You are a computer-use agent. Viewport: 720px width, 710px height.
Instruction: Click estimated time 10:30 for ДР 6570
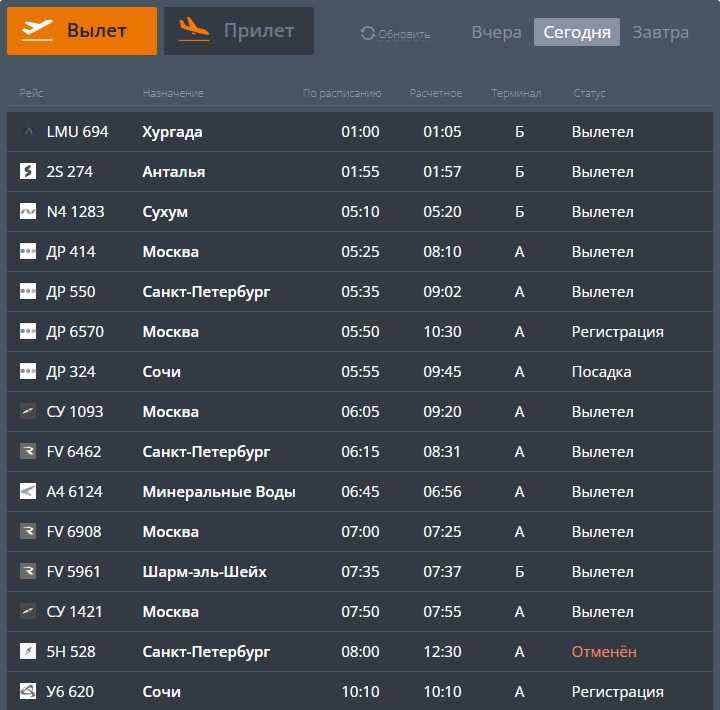point(442,332)
